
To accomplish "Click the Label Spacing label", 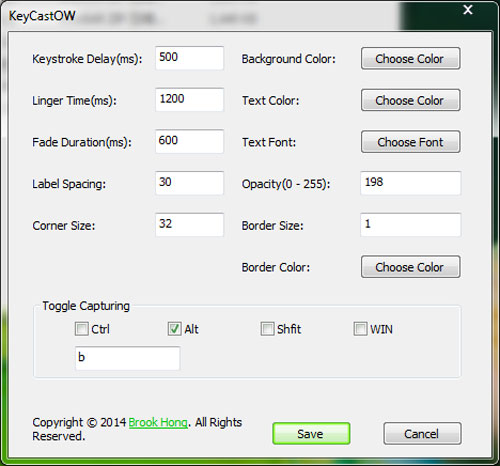I will tap(69, 184).
